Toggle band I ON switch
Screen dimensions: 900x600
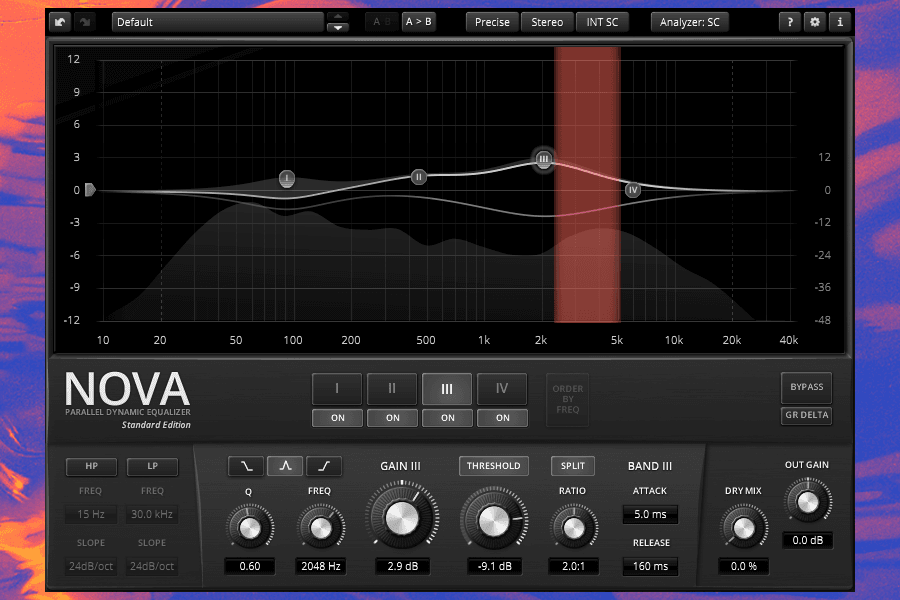pyautogui.click(x=338, y=418)
